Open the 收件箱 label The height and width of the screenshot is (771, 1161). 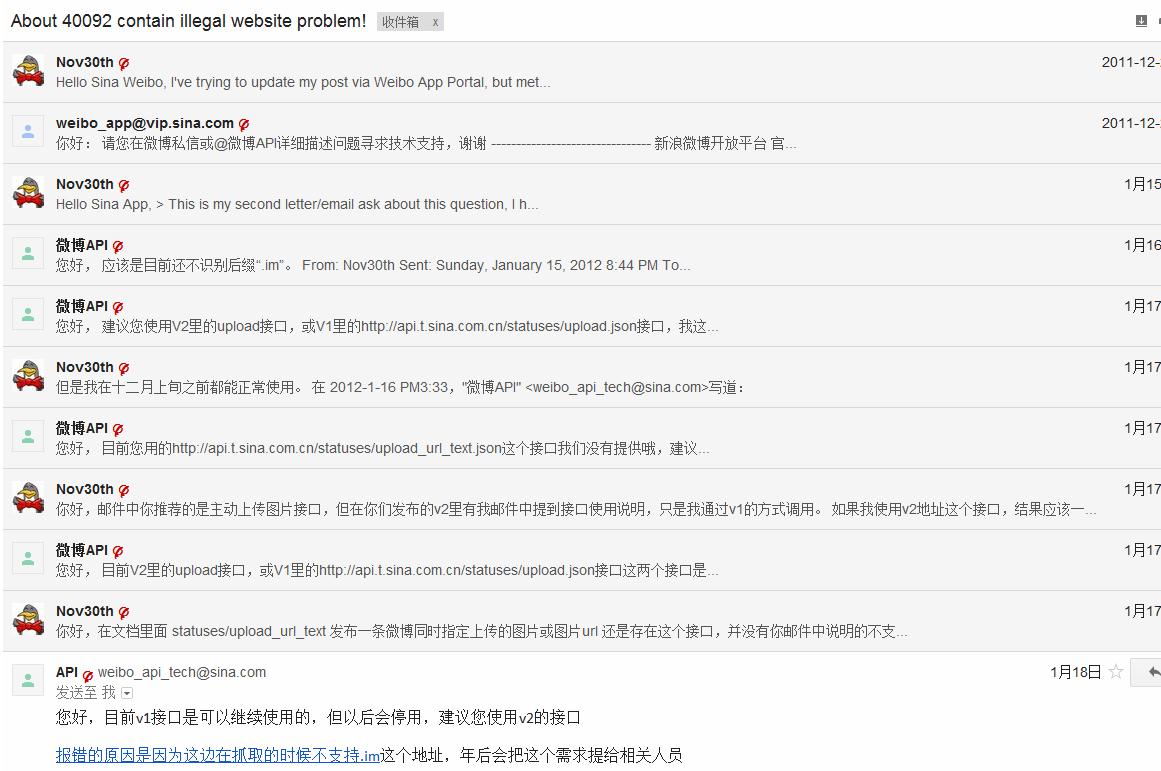[401, 22]
